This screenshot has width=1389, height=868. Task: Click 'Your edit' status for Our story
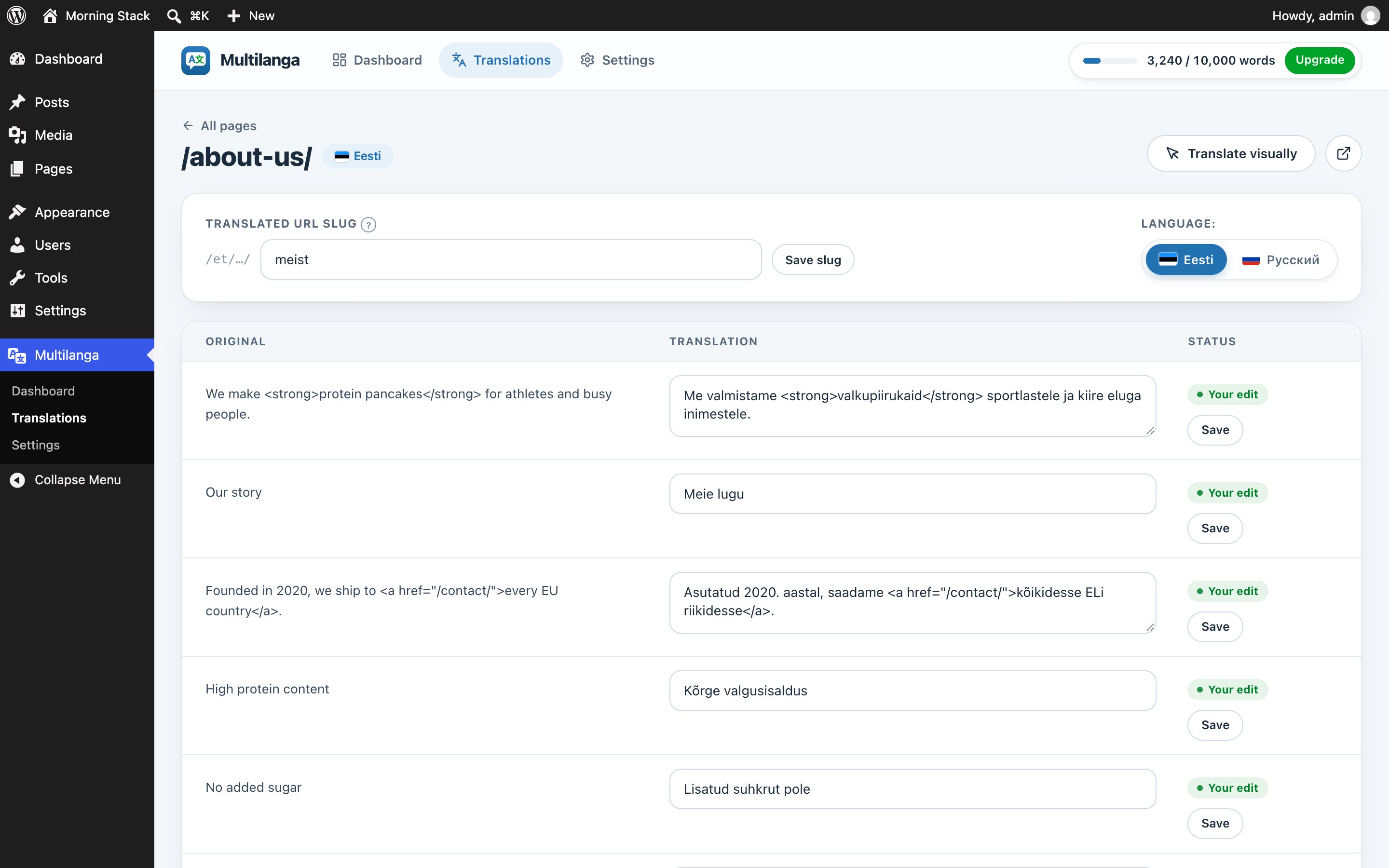pyautogui.click(x=1228, y=492)
